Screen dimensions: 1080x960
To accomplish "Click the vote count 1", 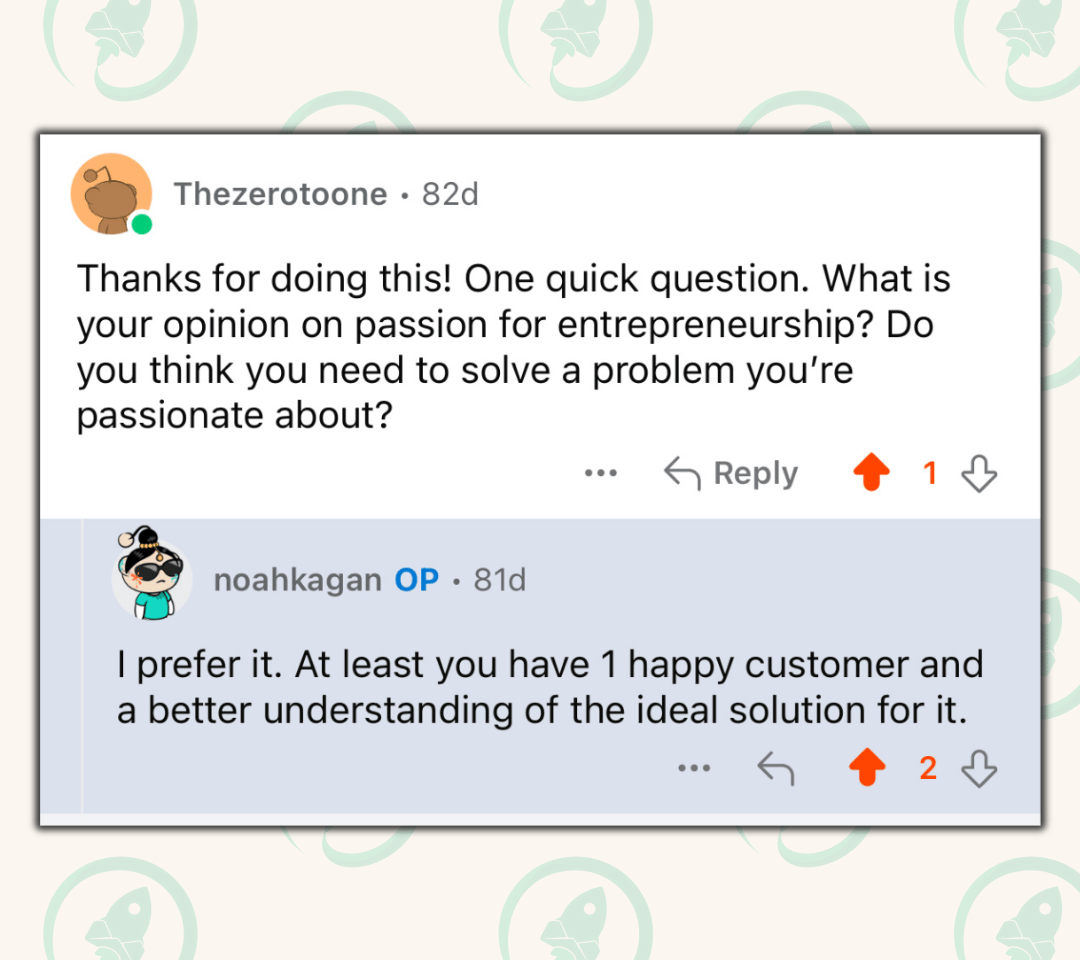I will [930, 473].
